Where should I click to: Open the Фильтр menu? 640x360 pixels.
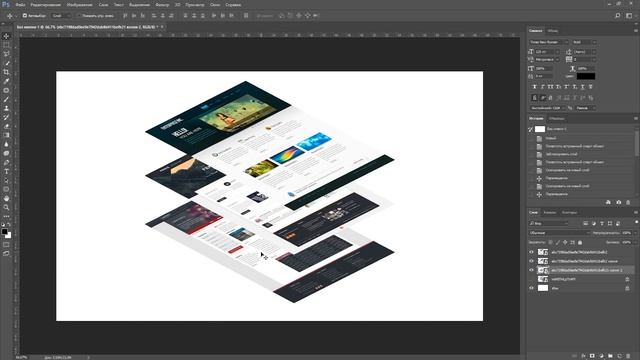click(x=162, y=5)
